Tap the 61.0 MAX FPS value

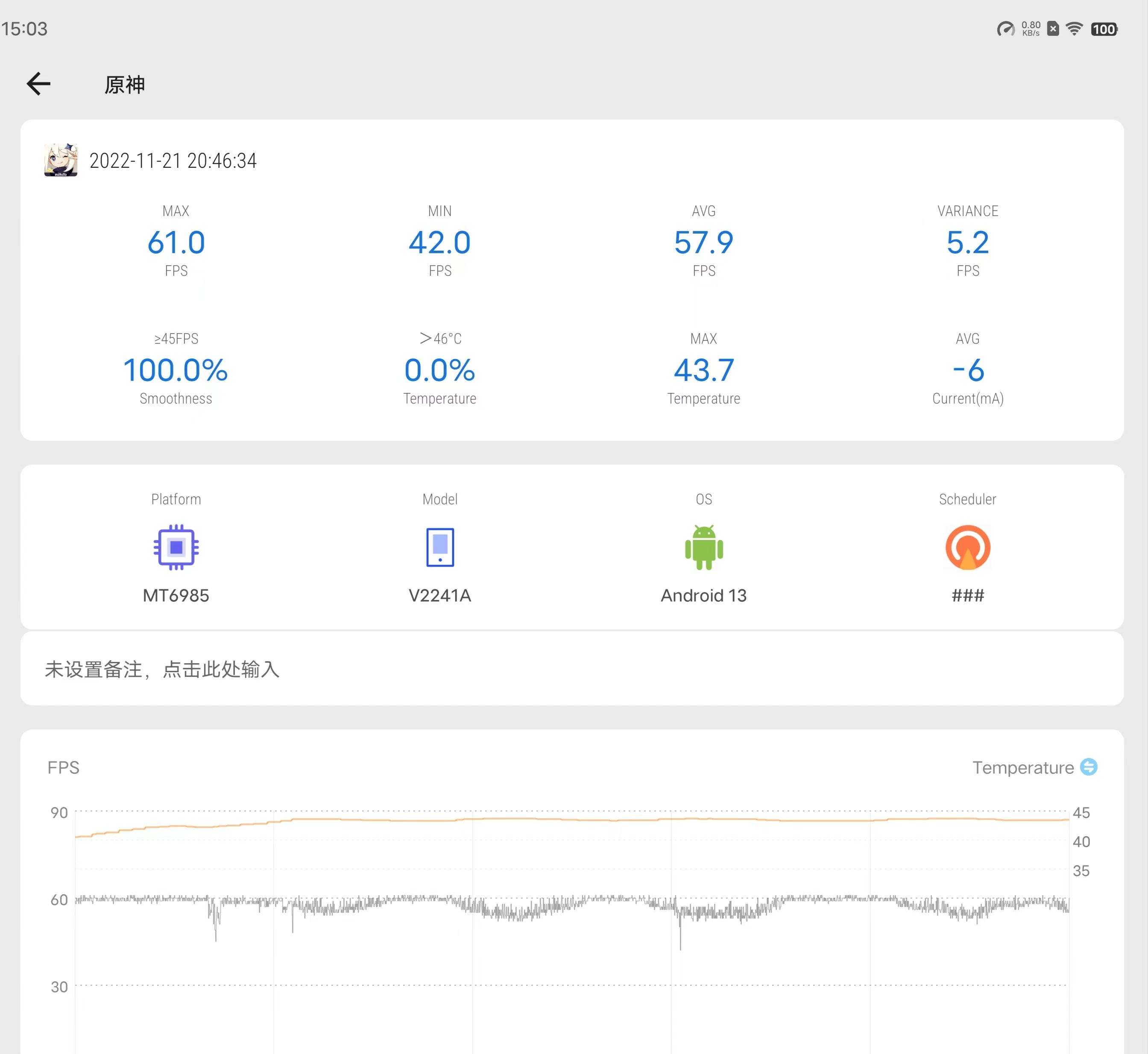tap(176, 243)
